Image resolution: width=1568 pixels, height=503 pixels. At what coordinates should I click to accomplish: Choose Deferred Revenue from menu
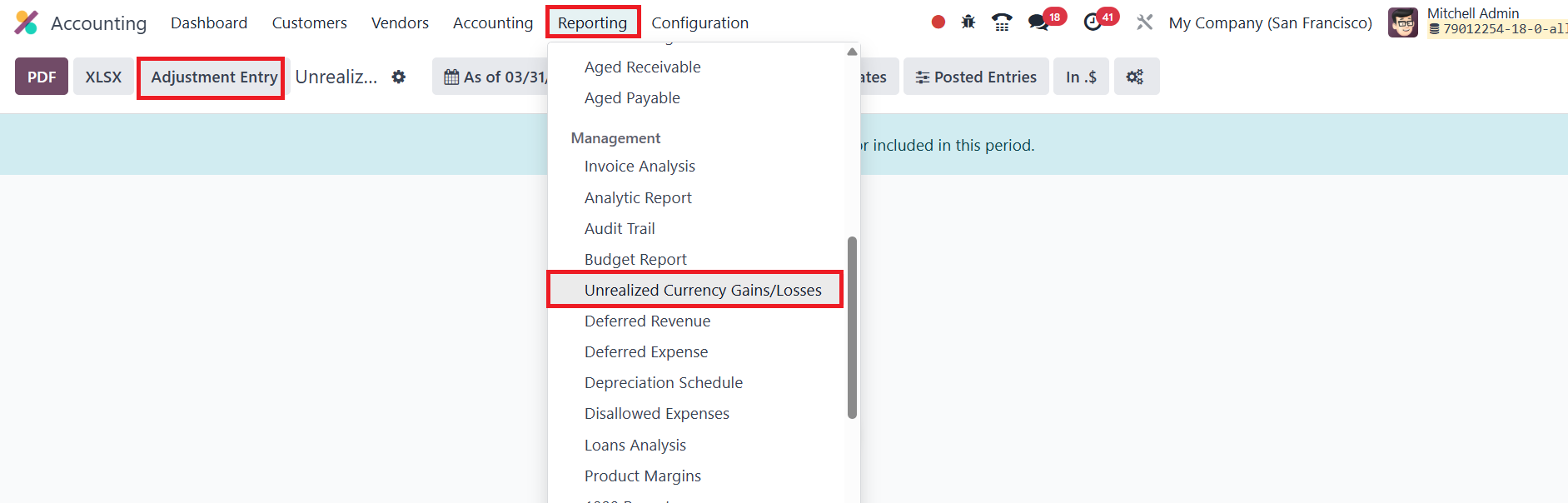pyautogui.click(x=647, y=321)
